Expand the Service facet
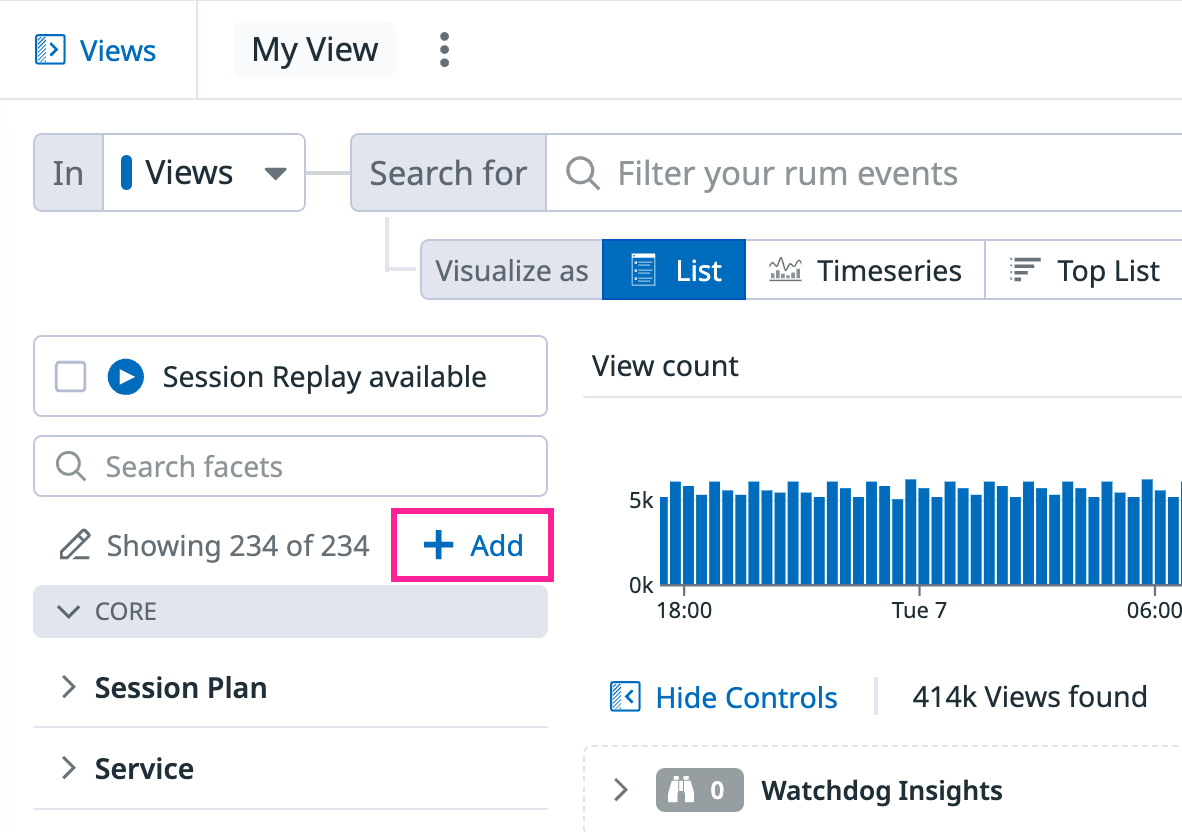Image resolution: width=1182 pixels, height=832 pixels. coord(290,769)
